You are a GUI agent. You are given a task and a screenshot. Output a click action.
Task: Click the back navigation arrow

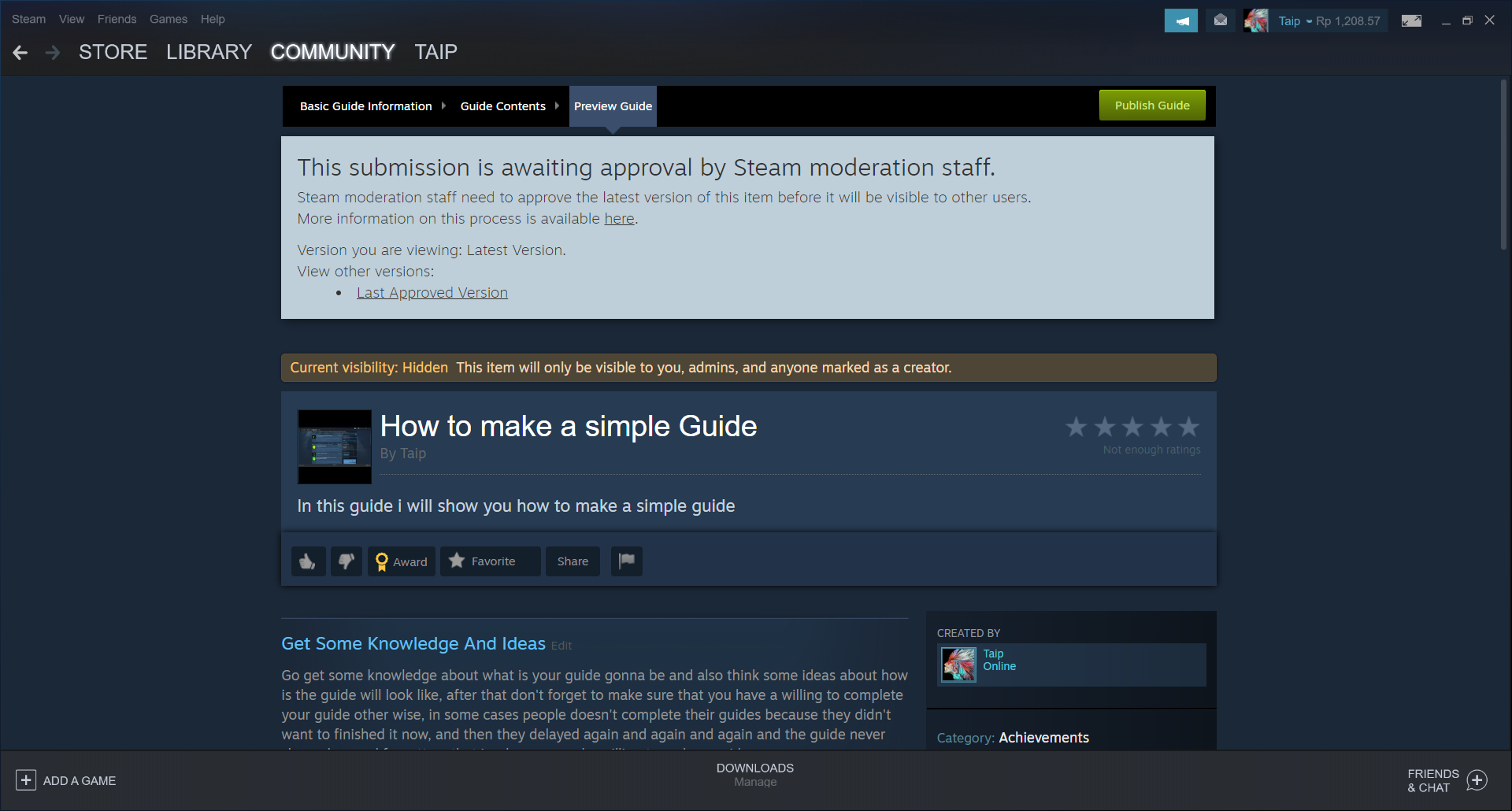(x=20, y=53)
